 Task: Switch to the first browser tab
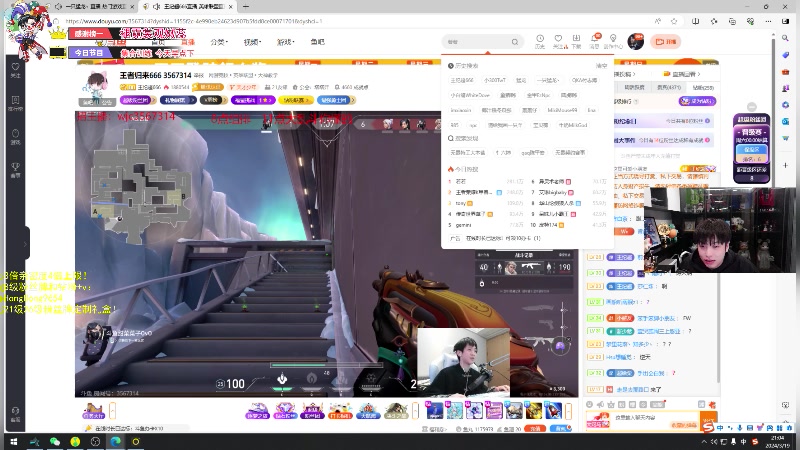pos(94,7)
